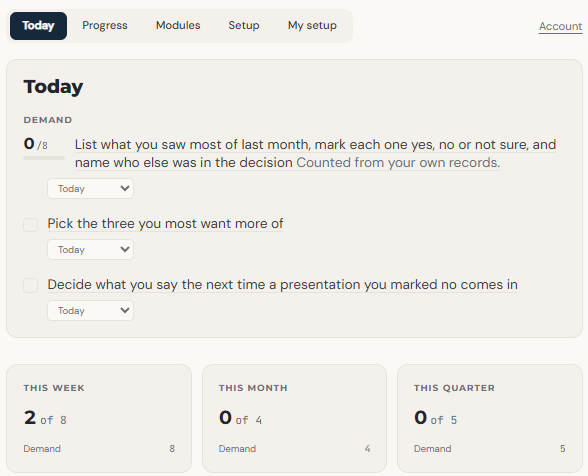Click the 'Pick the three you most want more of' text
This screenshot has height=476, width=588.
165,224
